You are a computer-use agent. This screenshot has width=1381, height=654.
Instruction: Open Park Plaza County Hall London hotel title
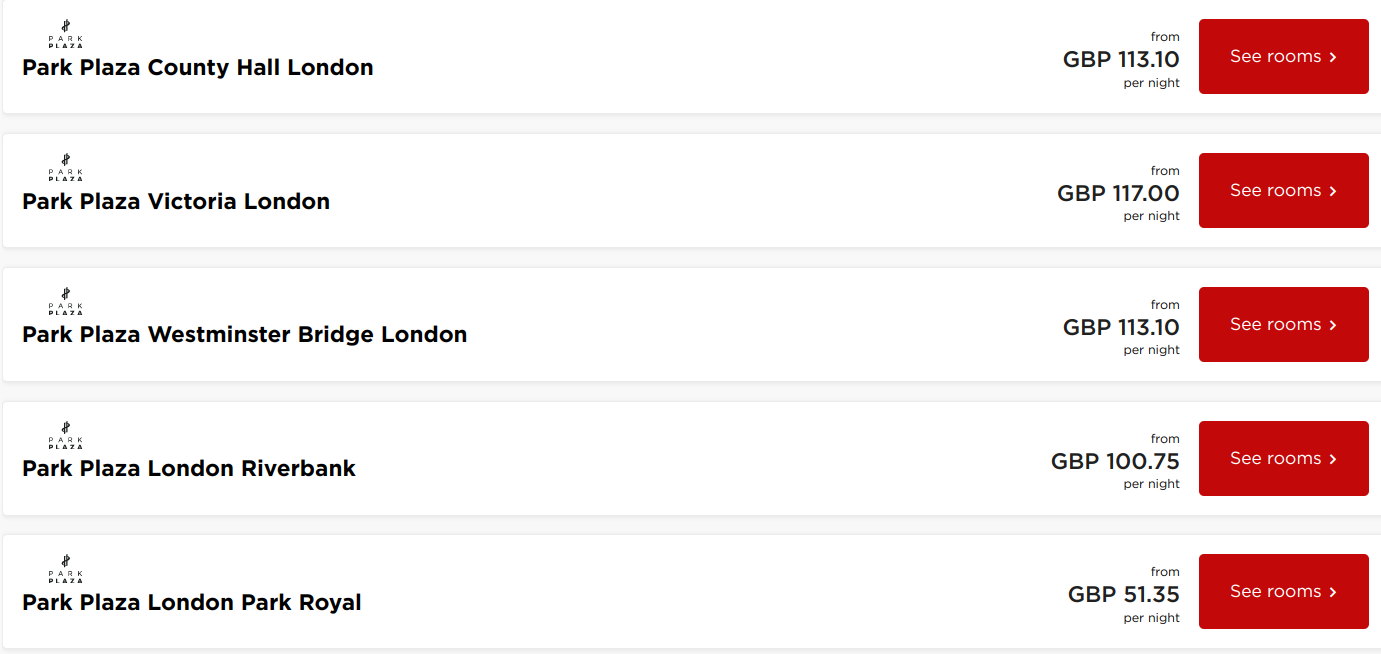click(x=198, y=68)
